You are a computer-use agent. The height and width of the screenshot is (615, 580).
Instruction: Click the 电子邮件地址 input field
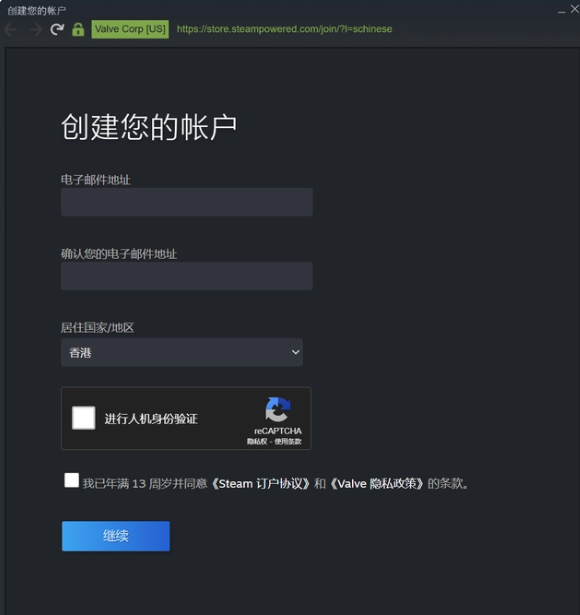click(187, 202)
